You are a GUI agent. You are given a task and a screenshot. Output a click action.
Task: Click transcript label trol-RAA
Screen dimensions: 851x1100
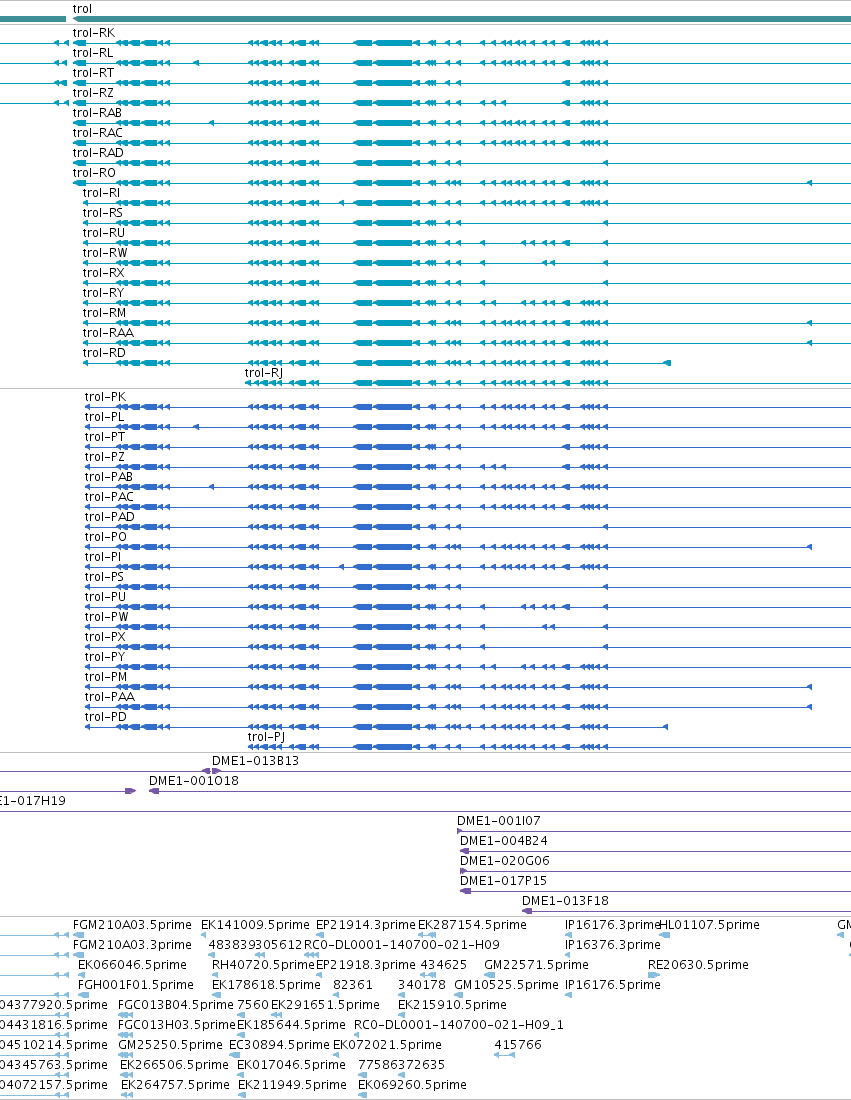(x=108, y=333)
